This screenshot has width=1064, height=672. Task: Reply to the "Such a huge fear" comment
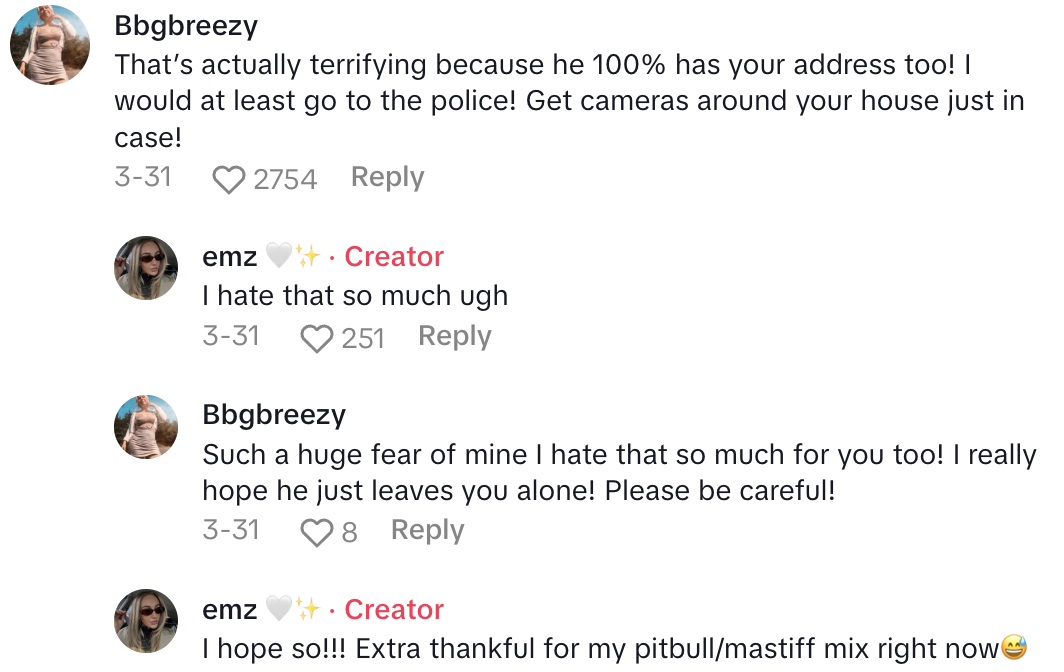[427, 531]
